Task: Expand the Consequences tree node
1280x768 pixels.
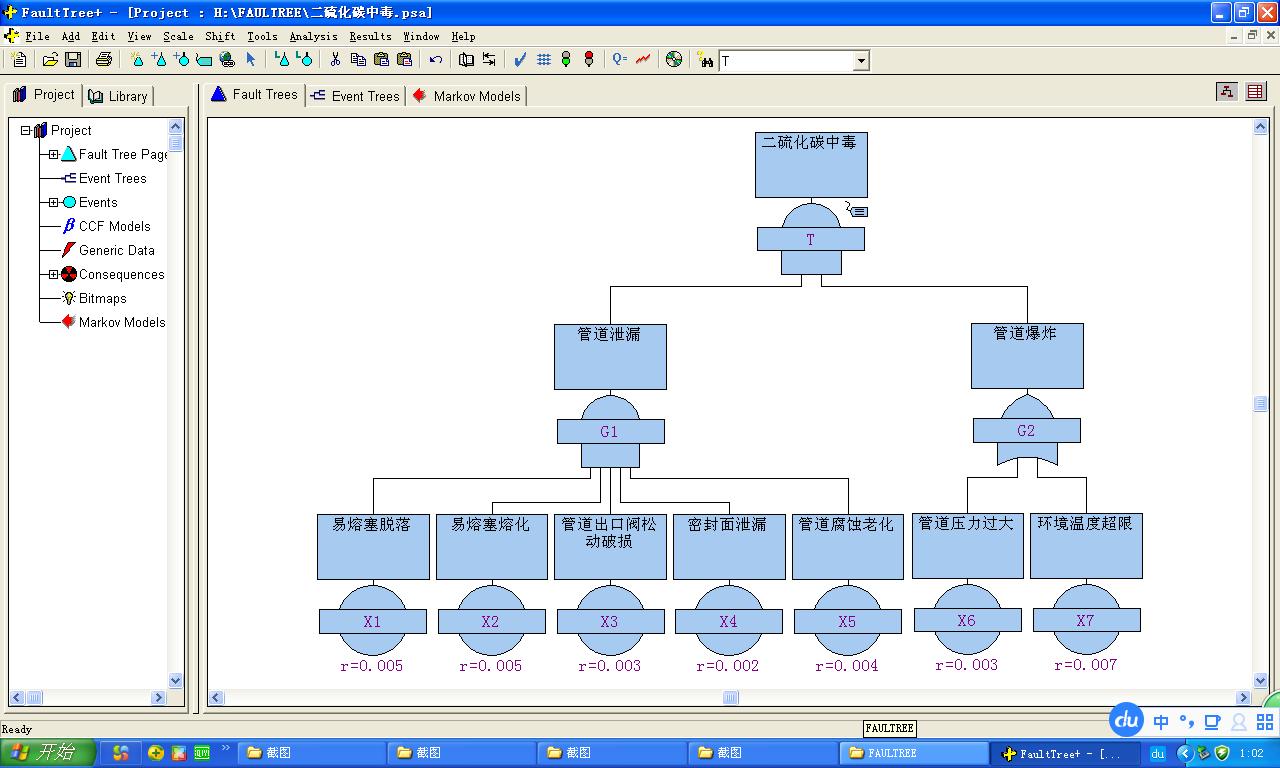Action: pyautogui.click(x=53, y=274)
